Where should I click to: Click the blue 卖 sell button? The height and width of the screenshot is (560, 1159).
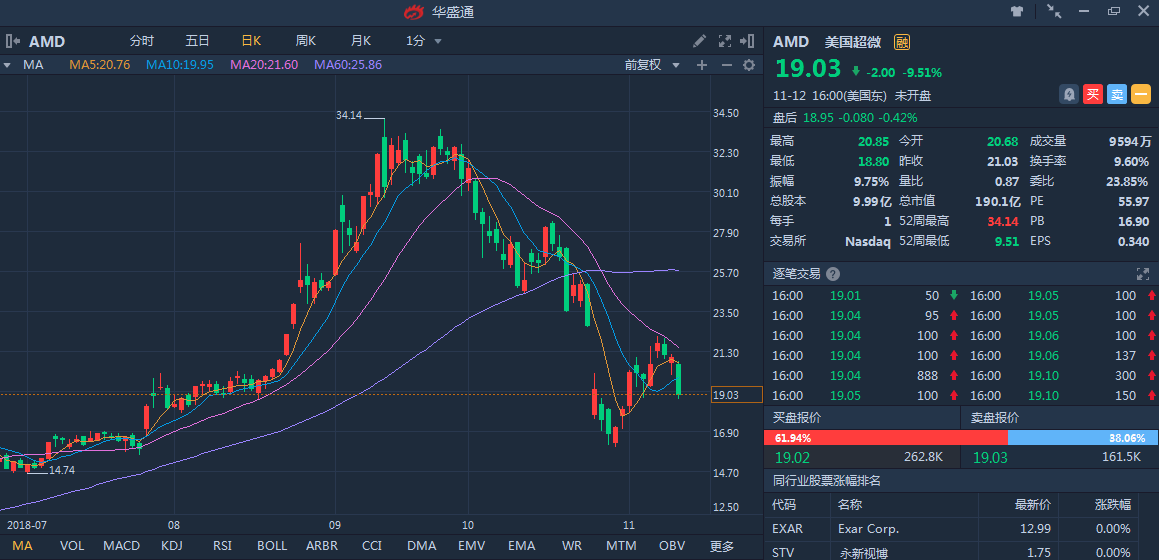click(x=1117, y=94)
